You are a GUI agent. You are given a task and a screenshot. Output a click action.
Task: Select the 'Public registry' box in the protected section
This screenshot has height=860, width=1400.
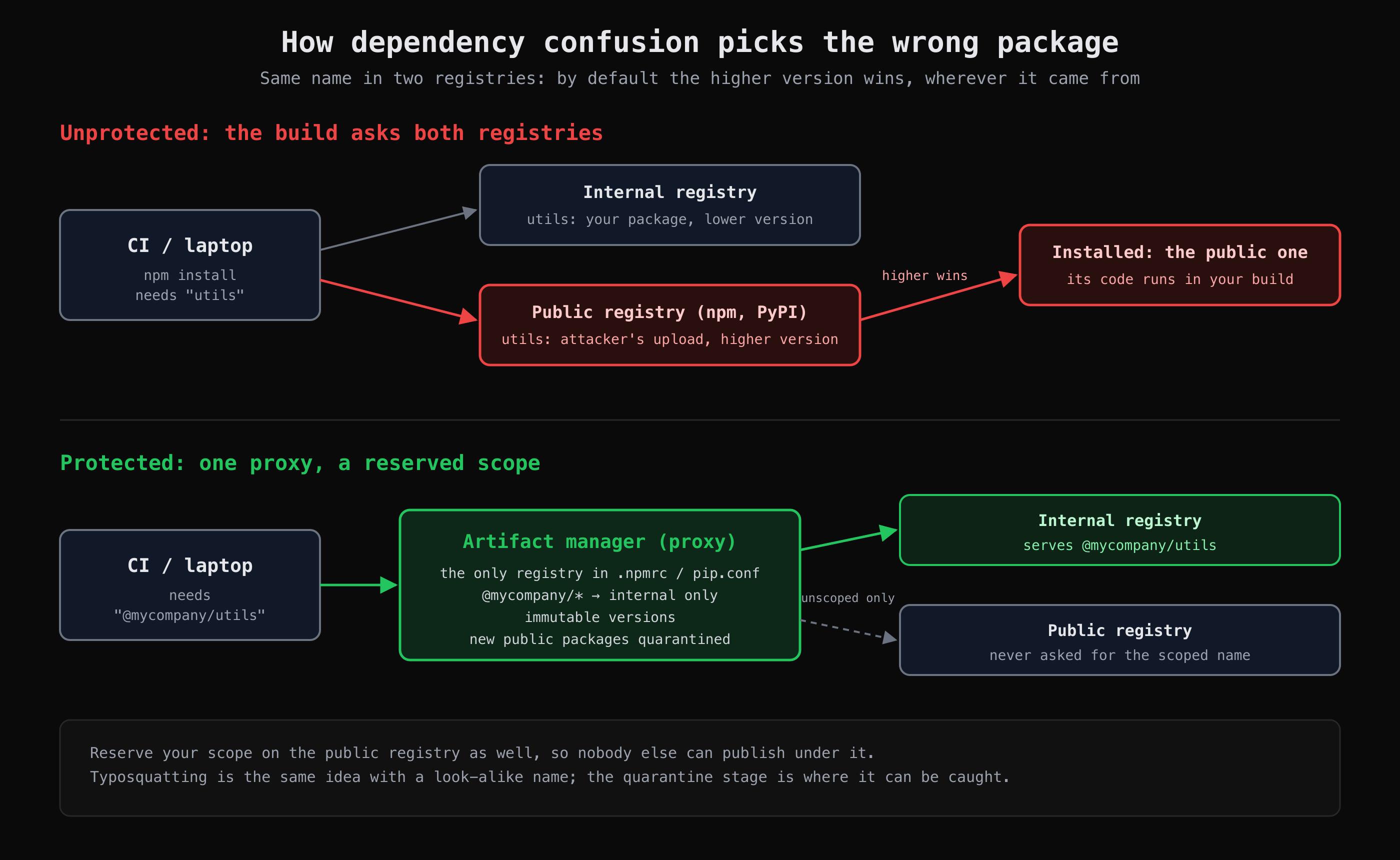point(1120,640)
